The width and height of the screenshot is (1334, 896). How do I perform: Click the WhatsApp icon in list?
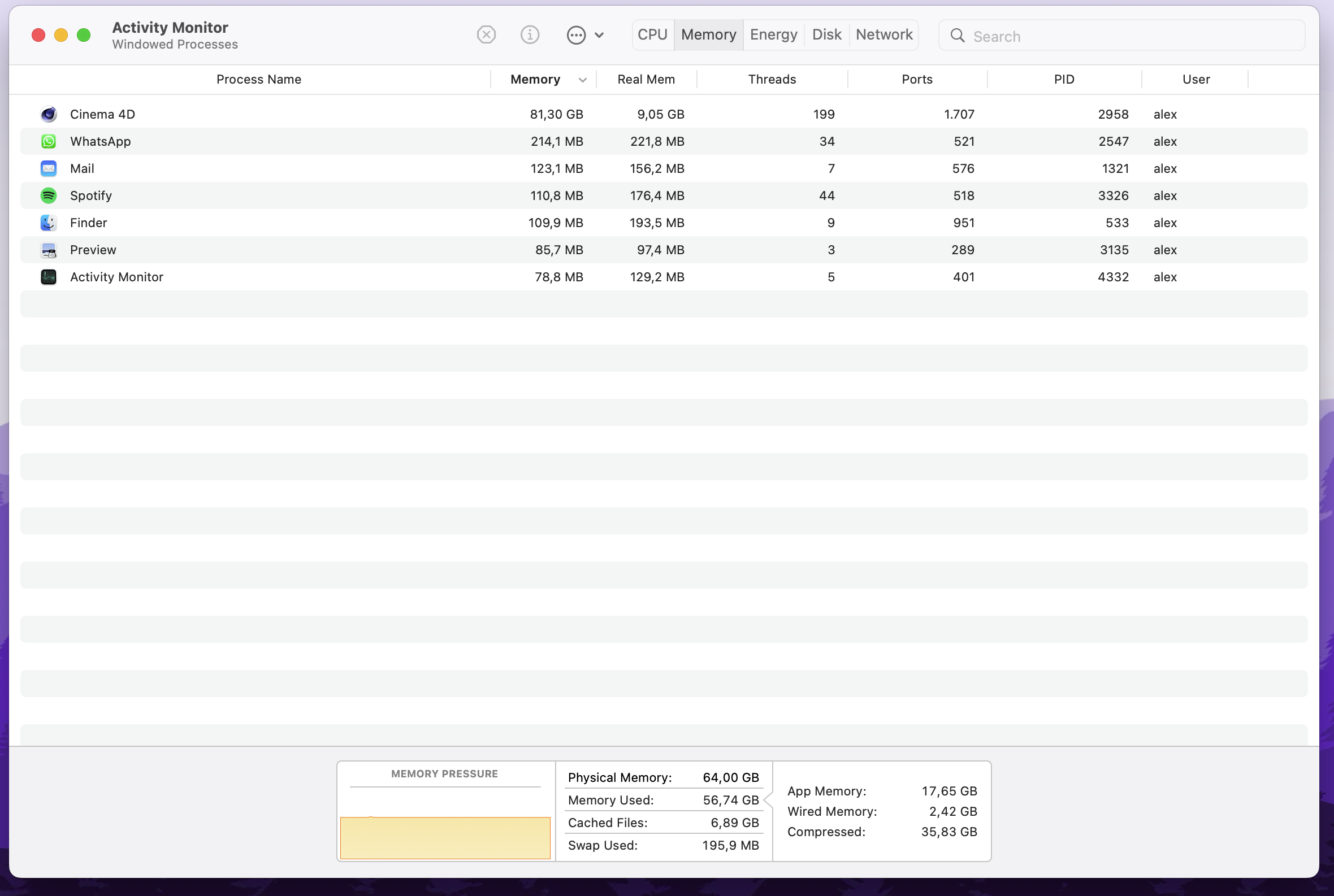49,141
